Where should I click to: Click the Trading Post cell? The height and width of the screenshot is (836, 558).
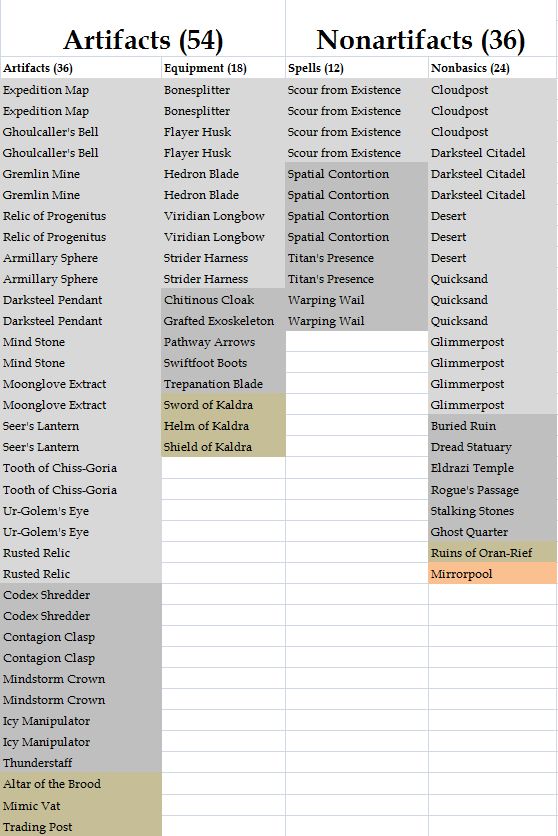[81, 826]
